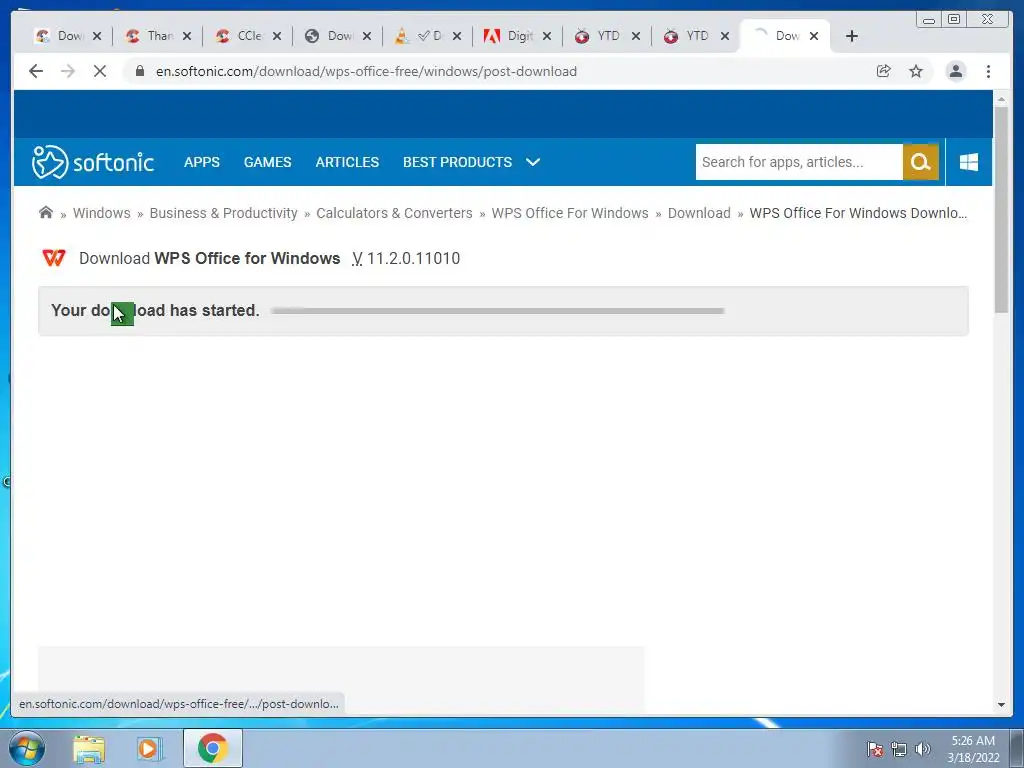Open WPS Office For Windows breadcrumb

click(x=570, y=213)
